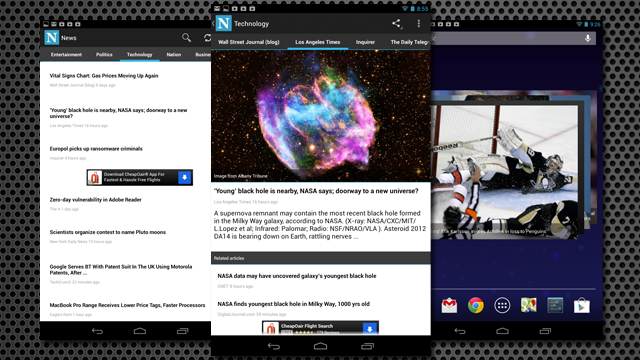Launch Gmail from the home dock
640x360 pixels.
[x=449, y=305]
